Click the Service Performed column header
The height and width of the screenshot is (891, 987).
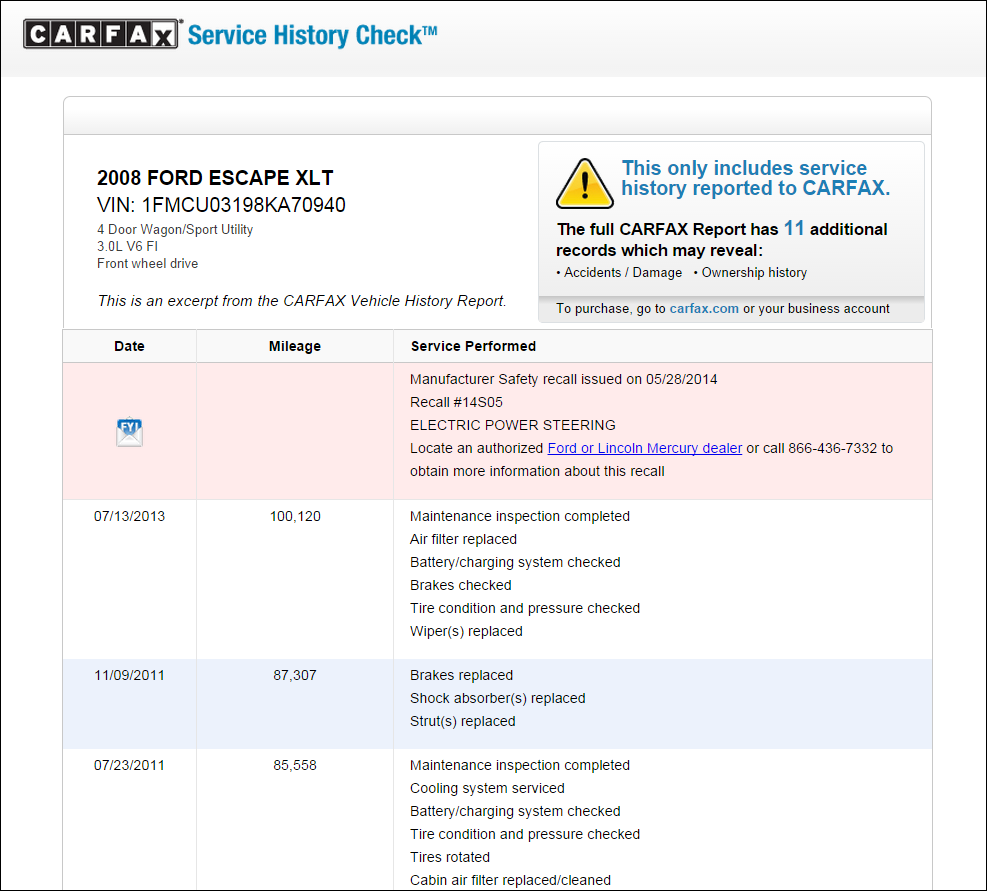click(x=472, y=345)
